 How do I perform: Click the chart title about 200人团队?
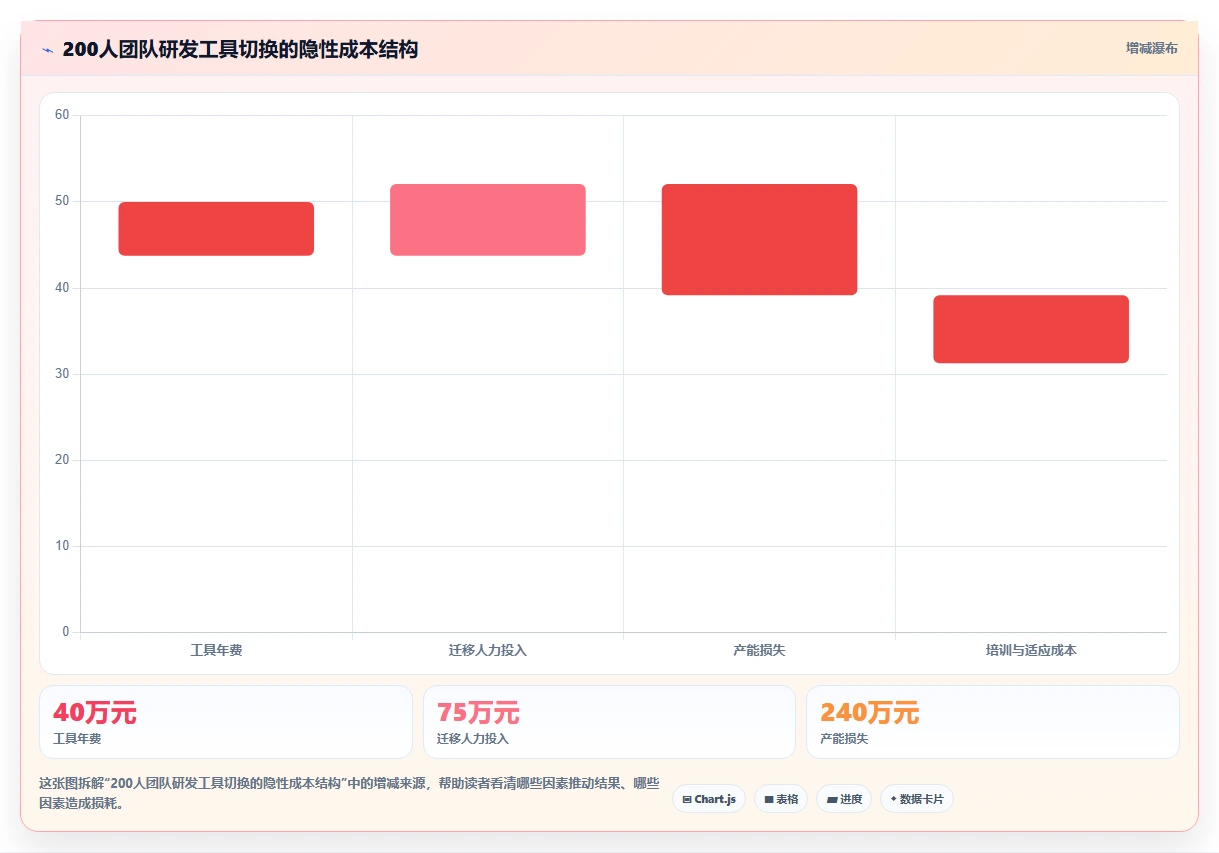[240, 49]
